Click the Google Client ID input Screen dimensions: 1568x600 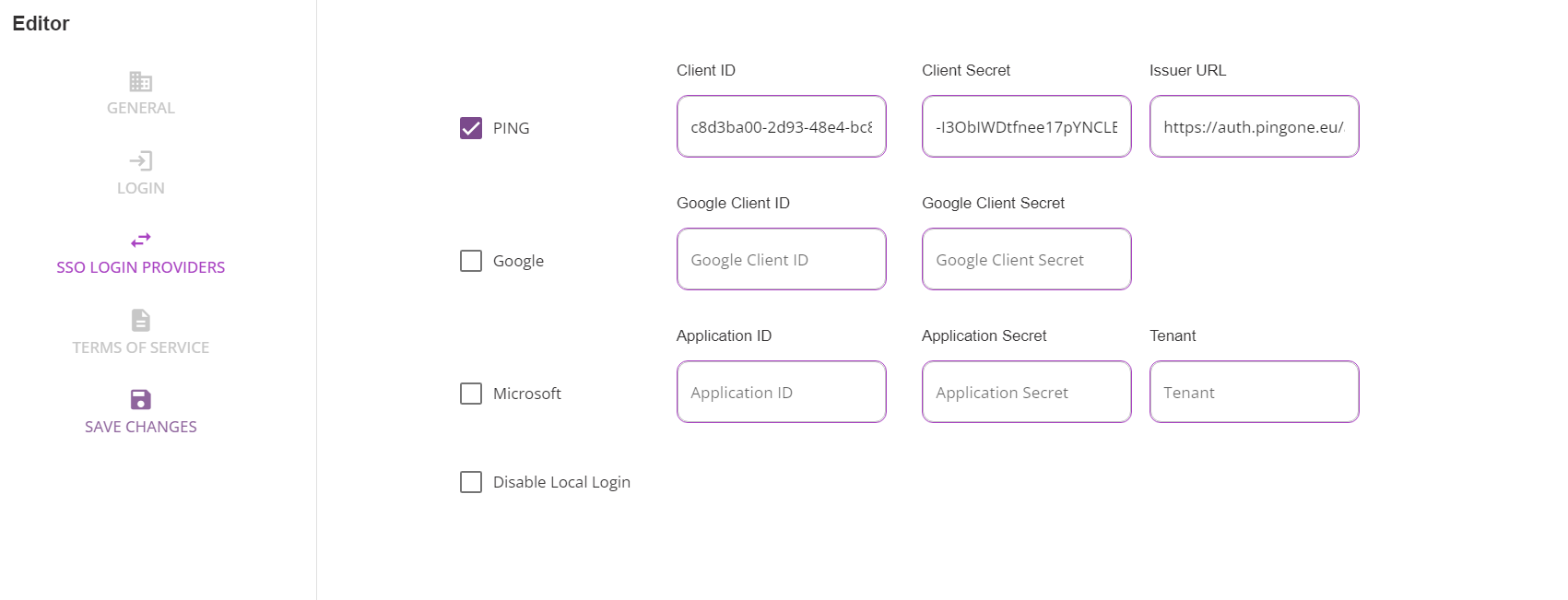[781, 260]
